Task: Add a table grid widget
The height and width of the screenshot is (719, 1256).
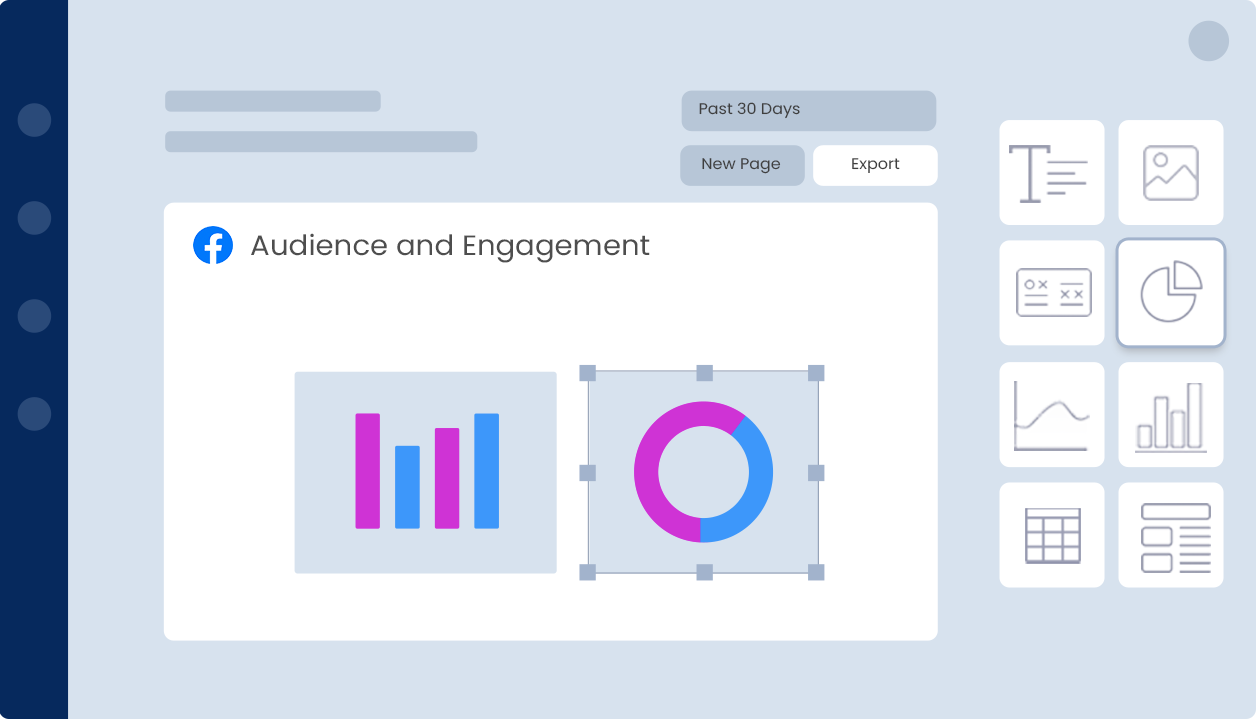Action: [x=1052, y=535]
